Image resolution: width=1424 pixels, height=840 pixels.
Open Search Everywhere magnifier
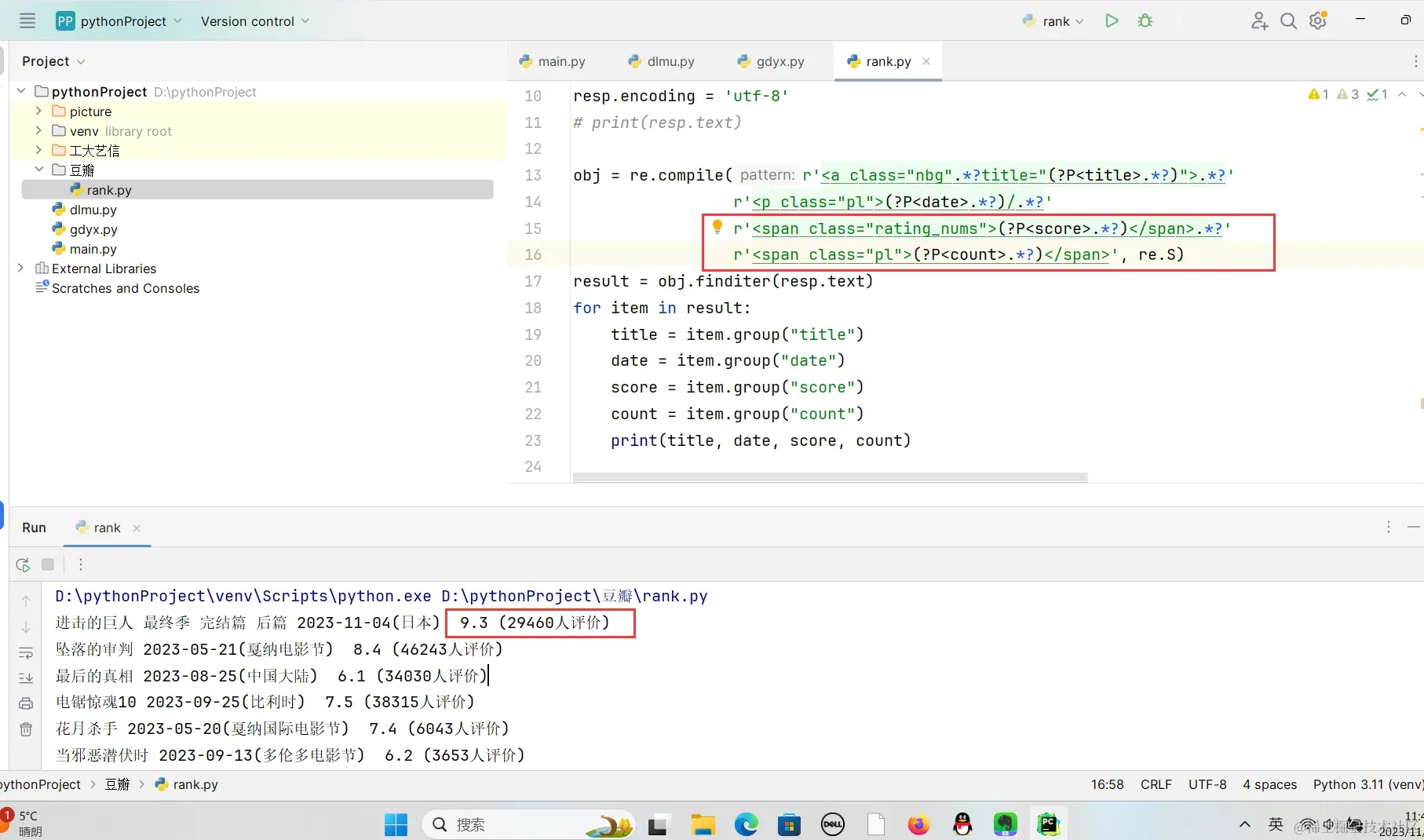coord(1288,21)
